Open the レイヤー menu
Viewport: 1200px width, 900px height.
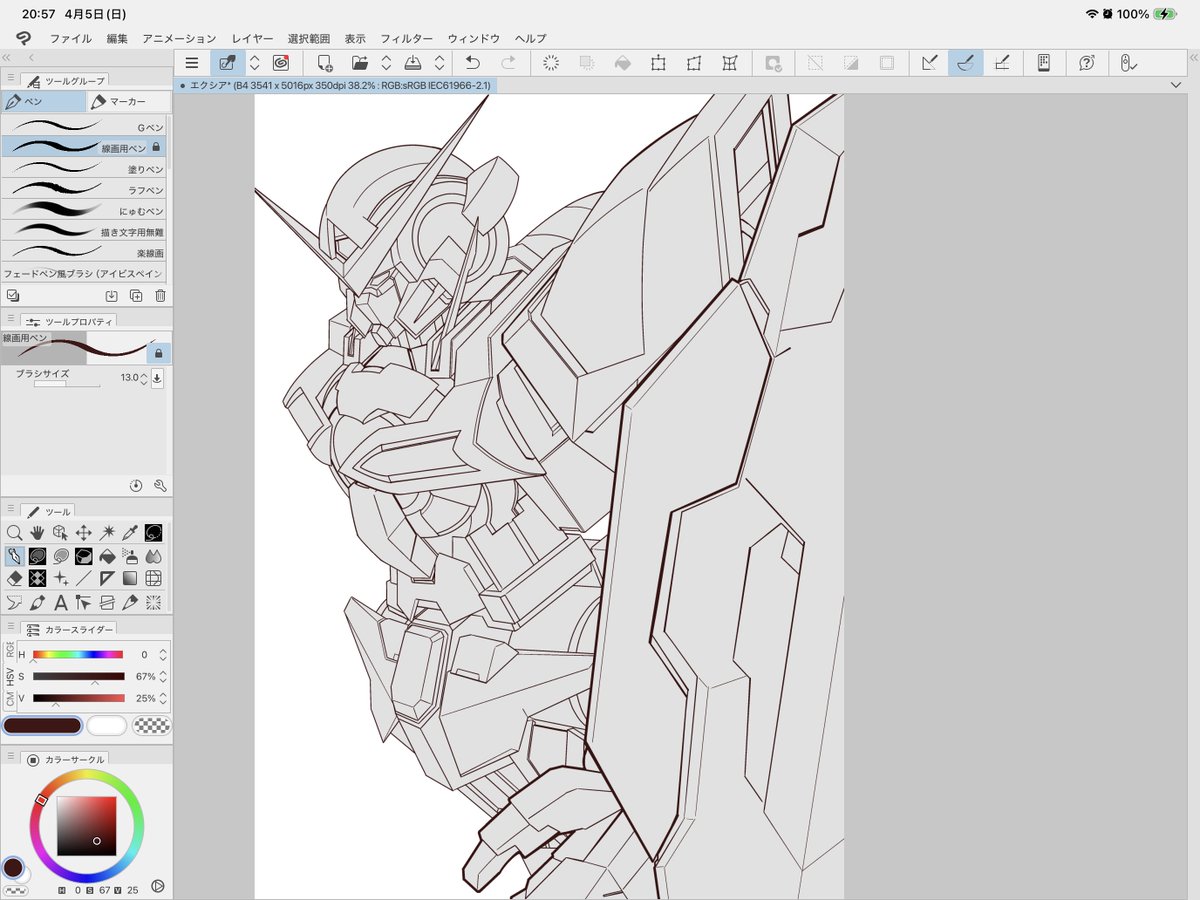(252, 38)
